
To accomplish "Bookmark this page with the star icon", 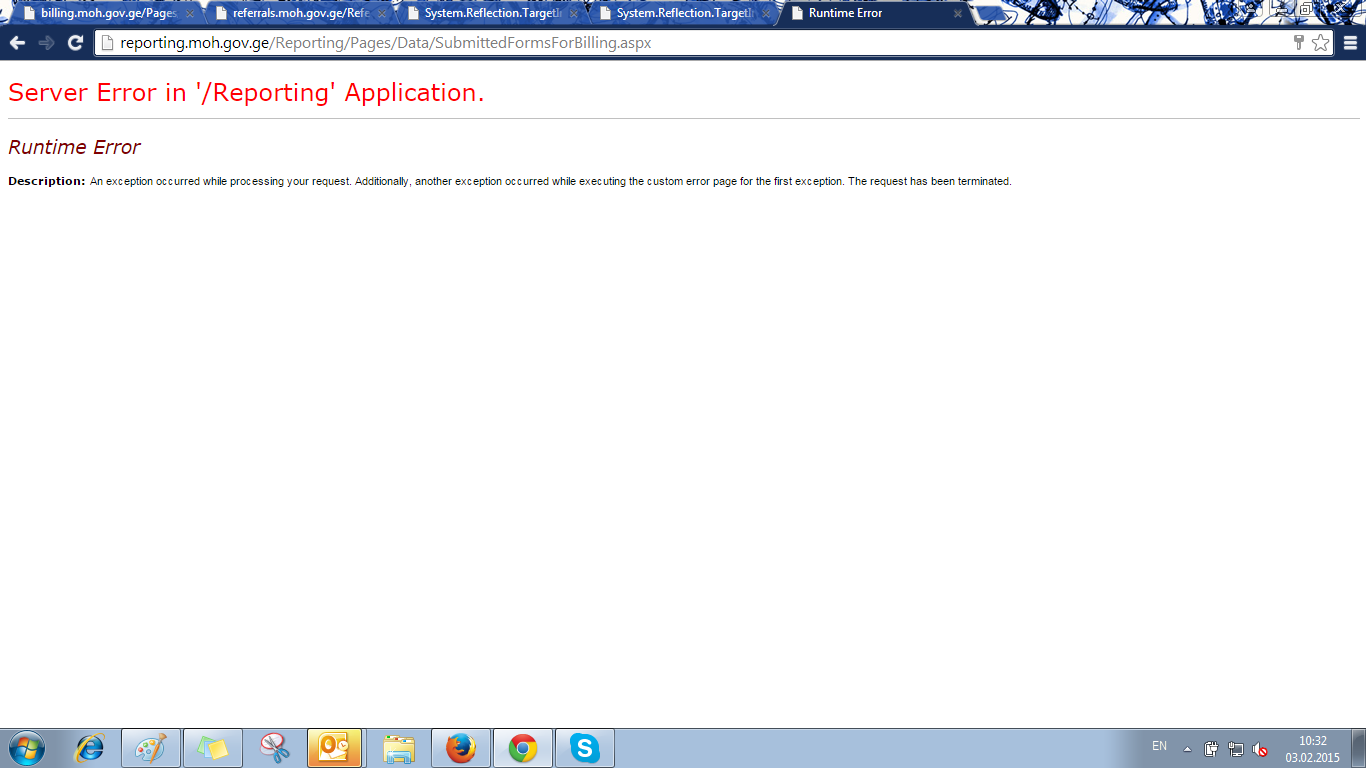I will click(x=1320, y=43).
